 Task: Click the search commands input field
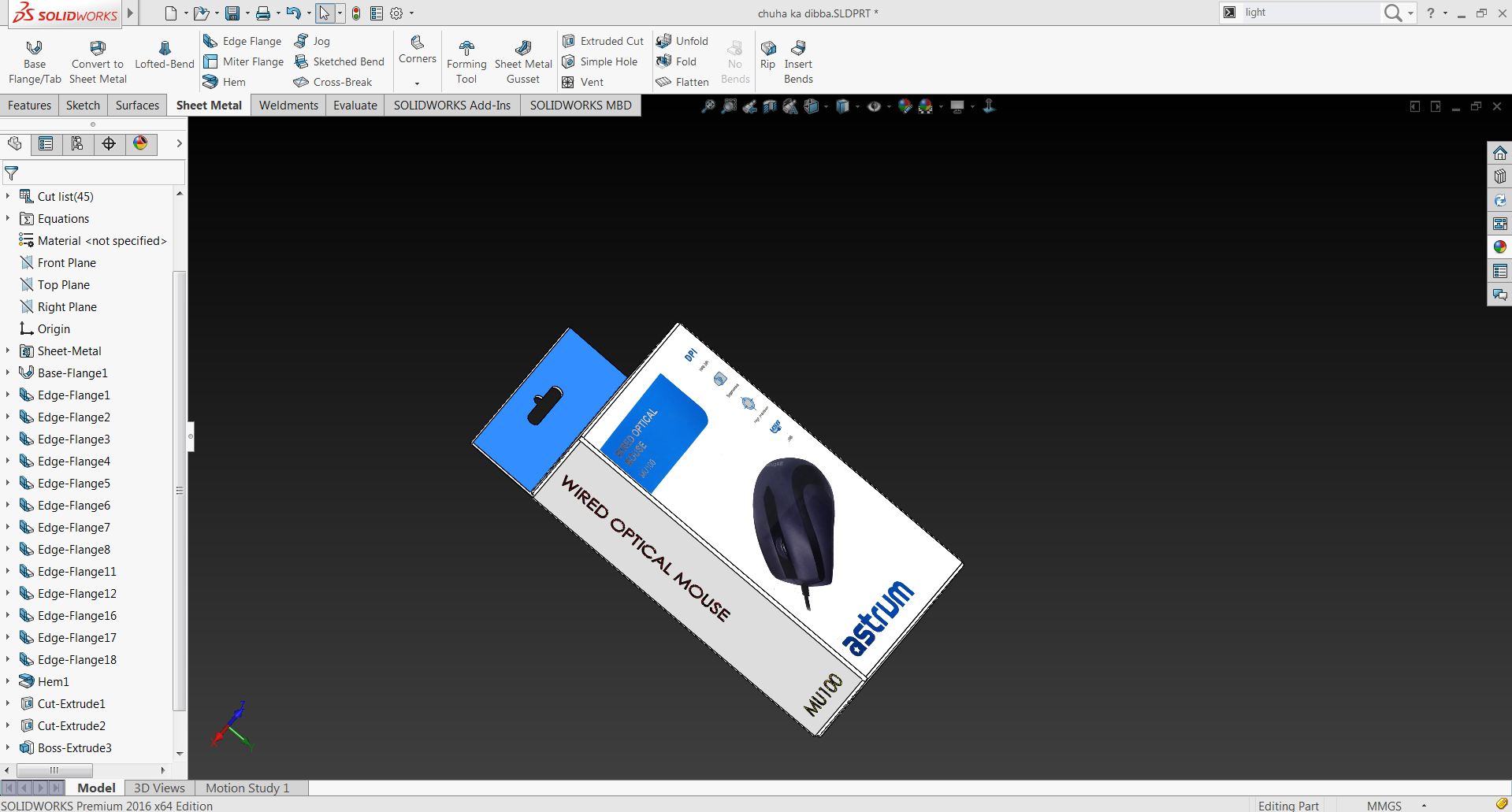(1310, 13)
